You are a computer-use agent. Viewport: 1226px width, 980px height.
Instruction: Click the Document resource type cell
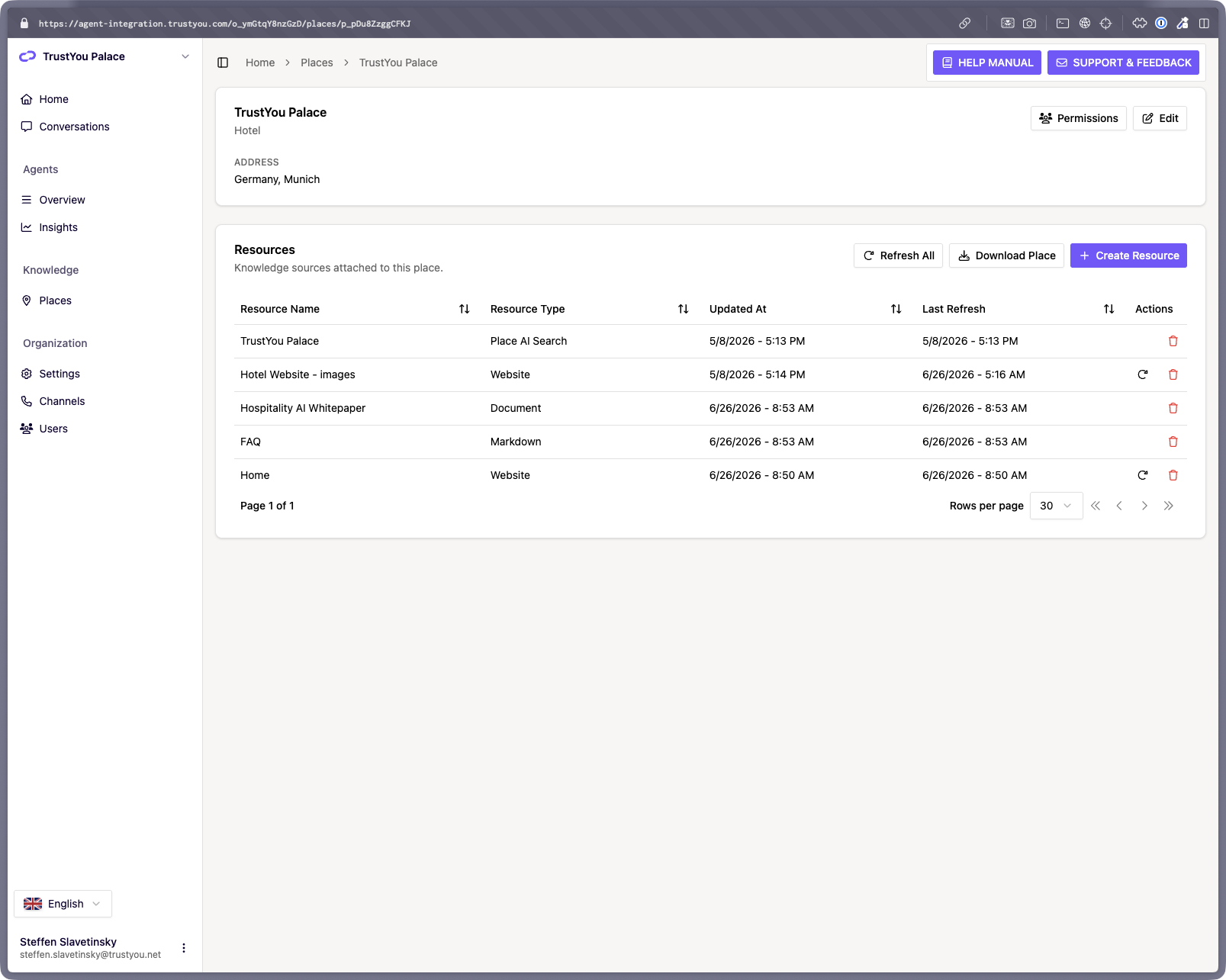click(x=516, y=408)
